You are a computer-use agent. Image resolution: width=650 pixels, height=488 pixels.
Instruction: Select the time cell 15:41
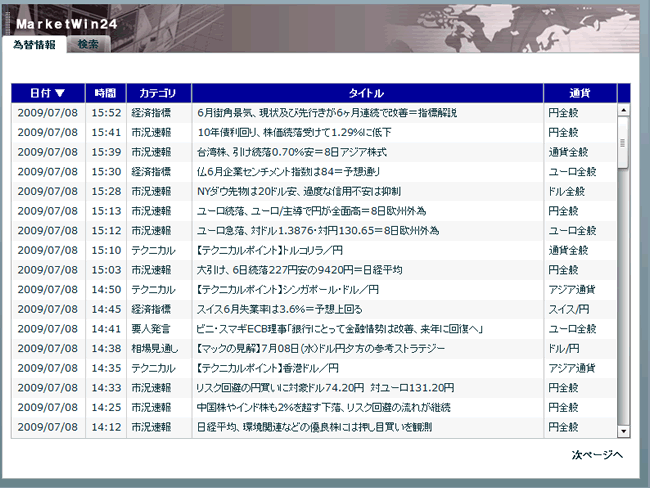point(106,132)
